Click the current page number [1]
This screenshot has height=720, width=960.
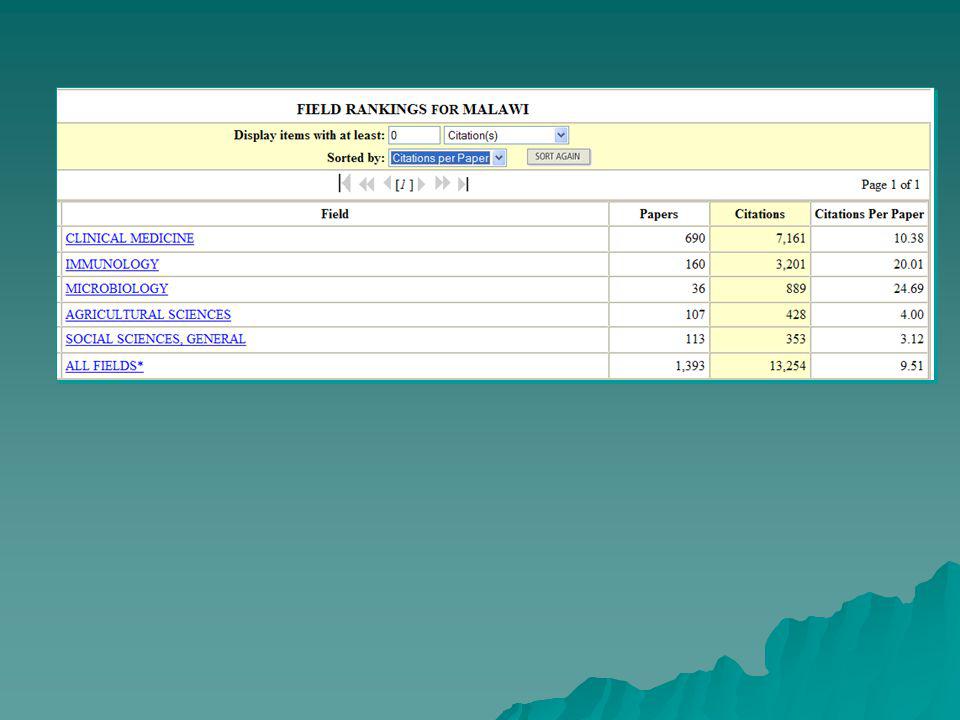pyautogui.click(x=404, y=184)
